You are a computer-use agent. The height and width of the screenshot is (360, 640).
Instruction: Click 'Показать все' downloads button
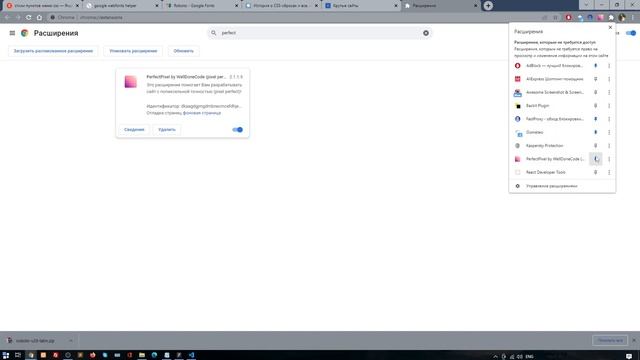(x=610, y=340)
